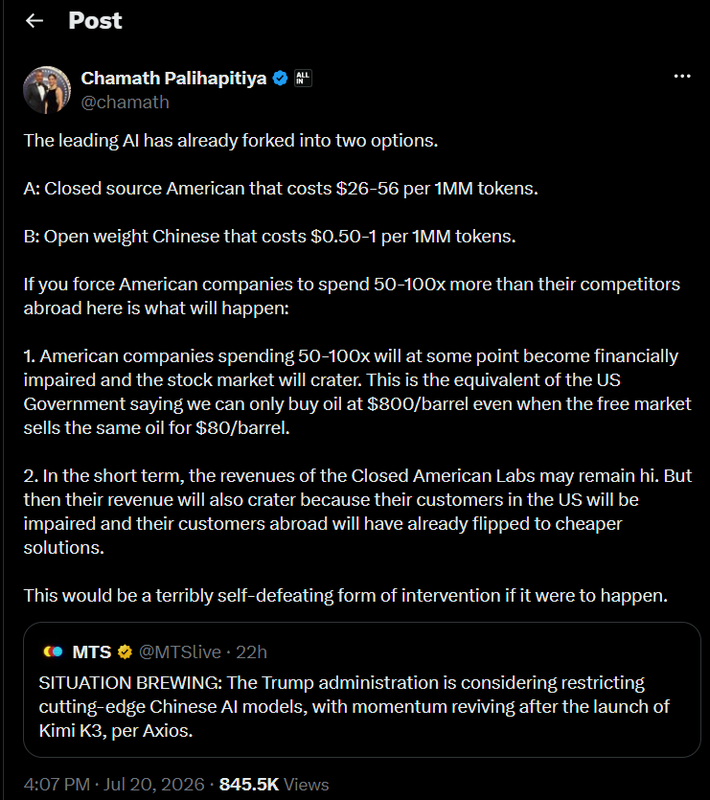Click the Closed American Labs revenue paragraph
The width and height of the screenshot is (710, 800).
(x=357, y=511)
